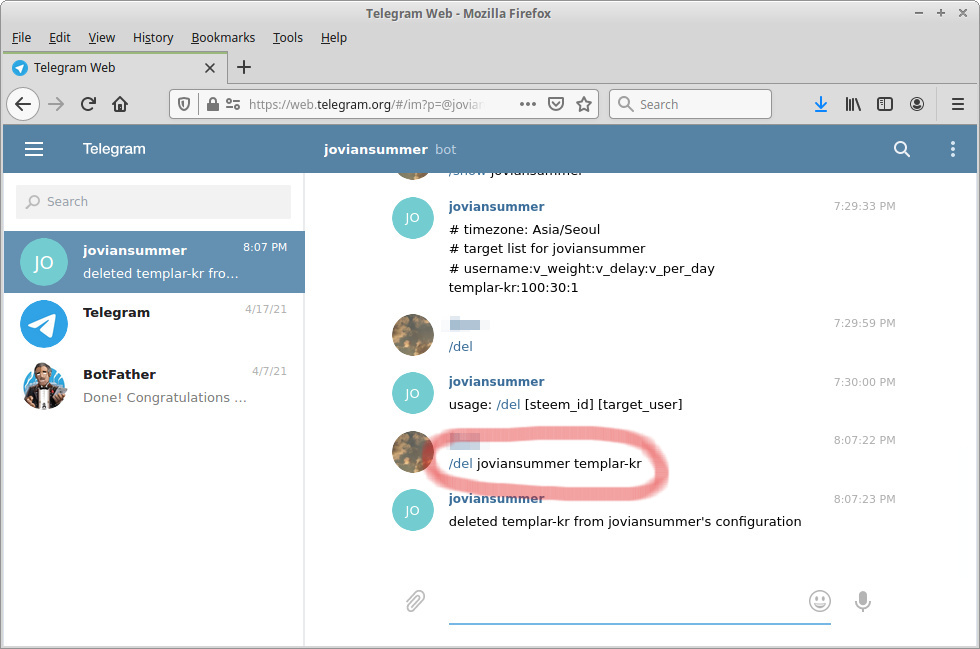The height and width of the screenshot is (649, 980).
Task: Open the chat options three-dot menu
Action: point(952,149)
